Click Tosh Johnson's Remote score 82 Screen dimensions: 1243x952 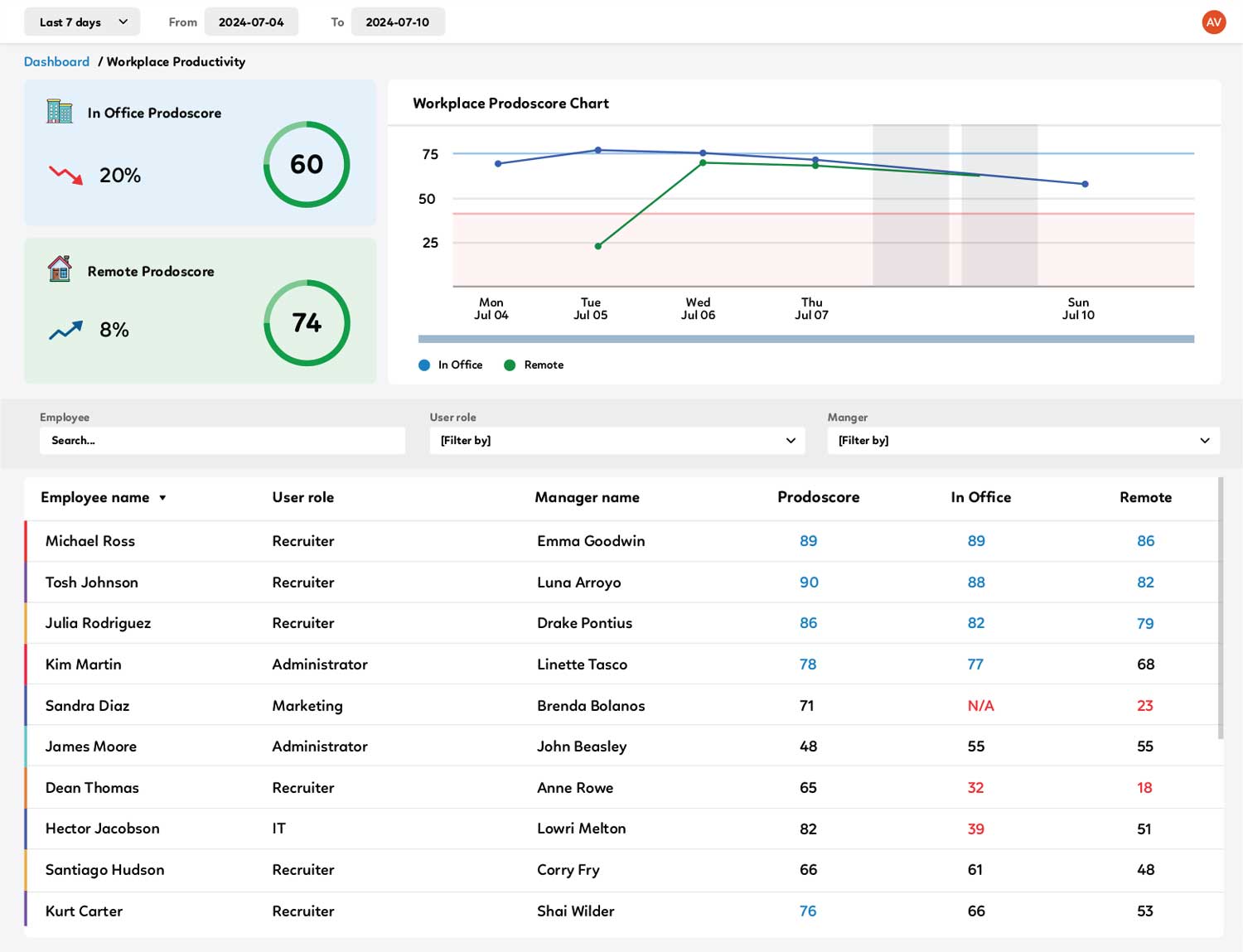tap(1145, 582)
